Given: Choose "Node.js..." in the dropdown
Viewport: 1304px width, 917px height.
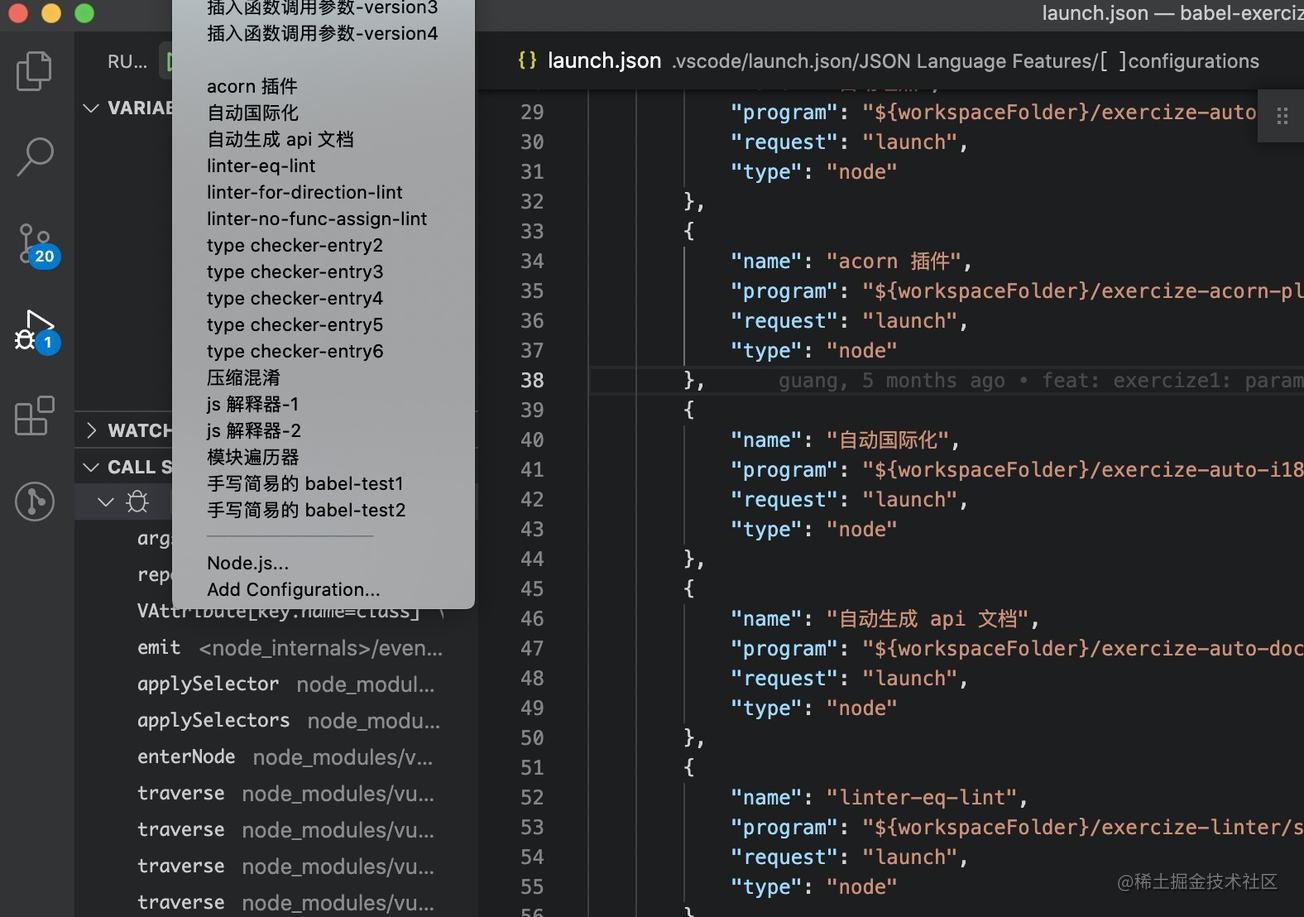Looking at the screenshot, I should pos(247,563).
